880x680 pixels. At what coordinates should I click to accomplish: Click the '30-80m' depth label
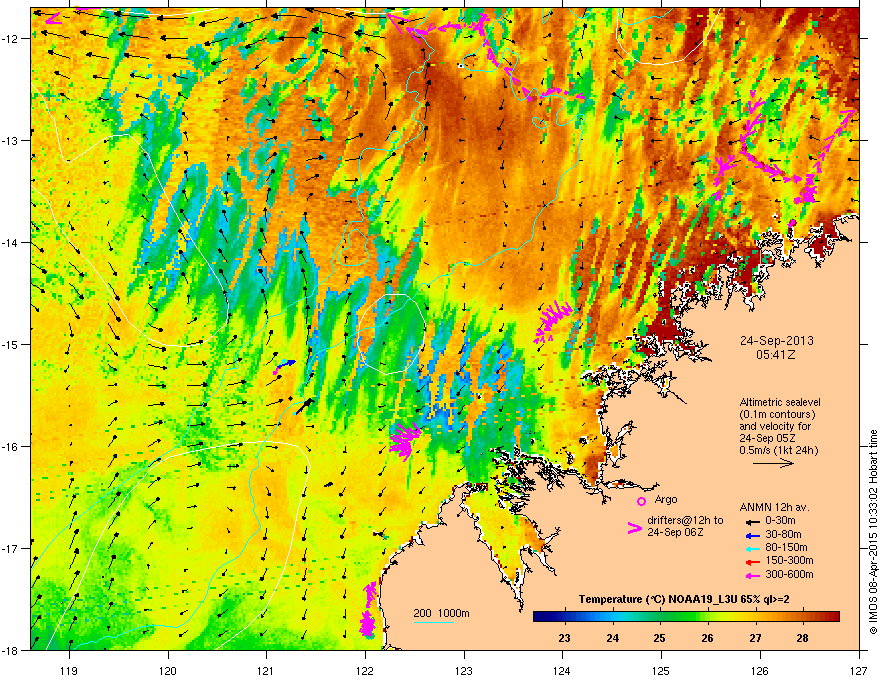pos(783,535)
